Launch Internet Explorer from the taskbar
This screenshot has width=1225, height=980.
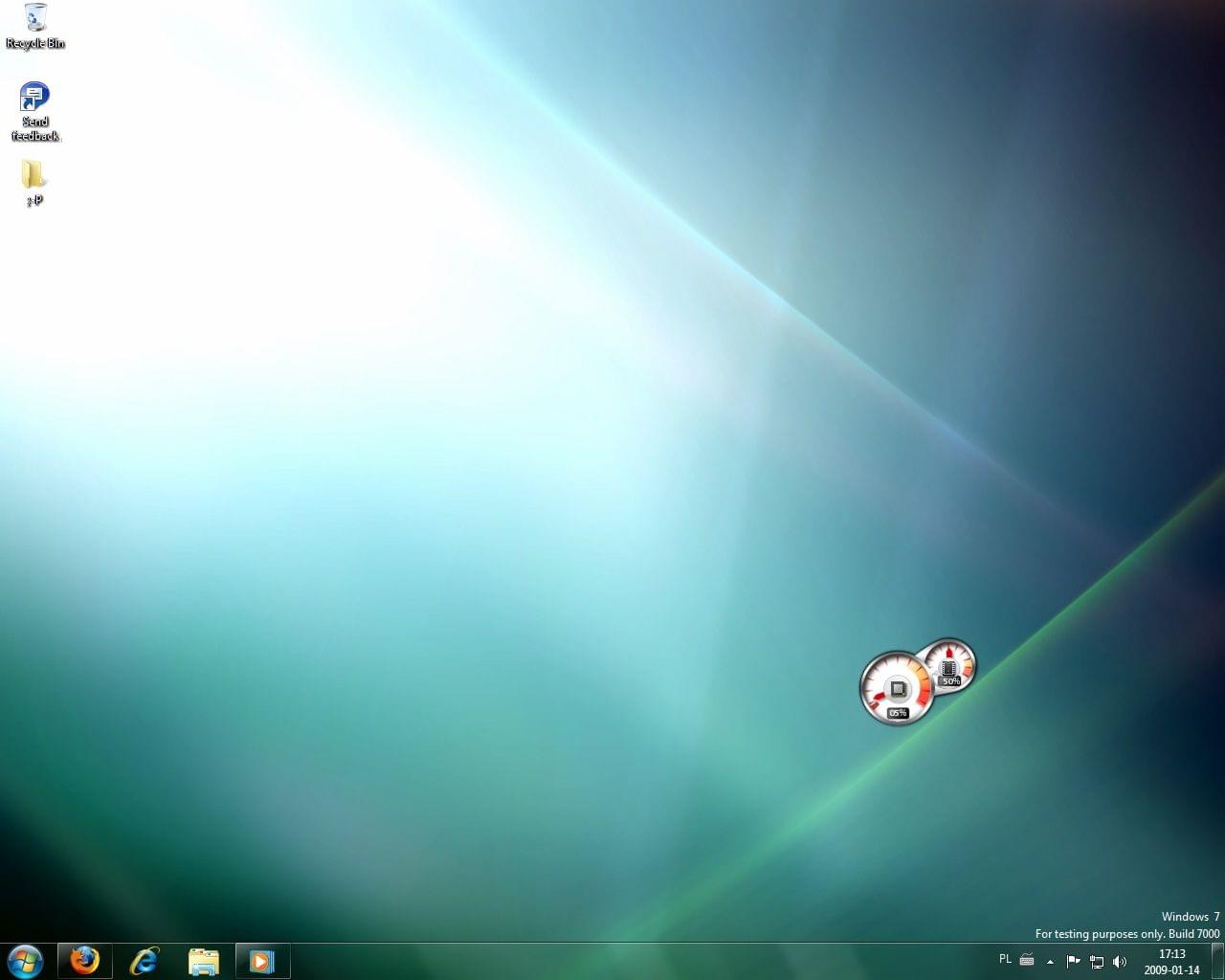(144, 961)
